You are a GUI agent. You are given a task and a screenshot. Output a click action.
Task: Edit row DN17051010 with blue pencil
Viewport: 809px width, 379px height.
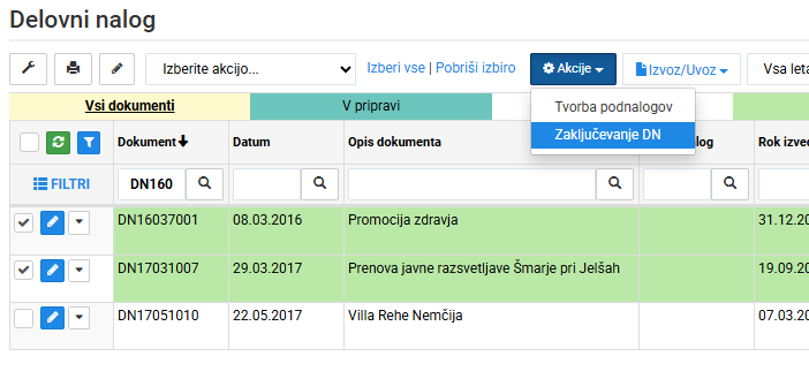52,318
